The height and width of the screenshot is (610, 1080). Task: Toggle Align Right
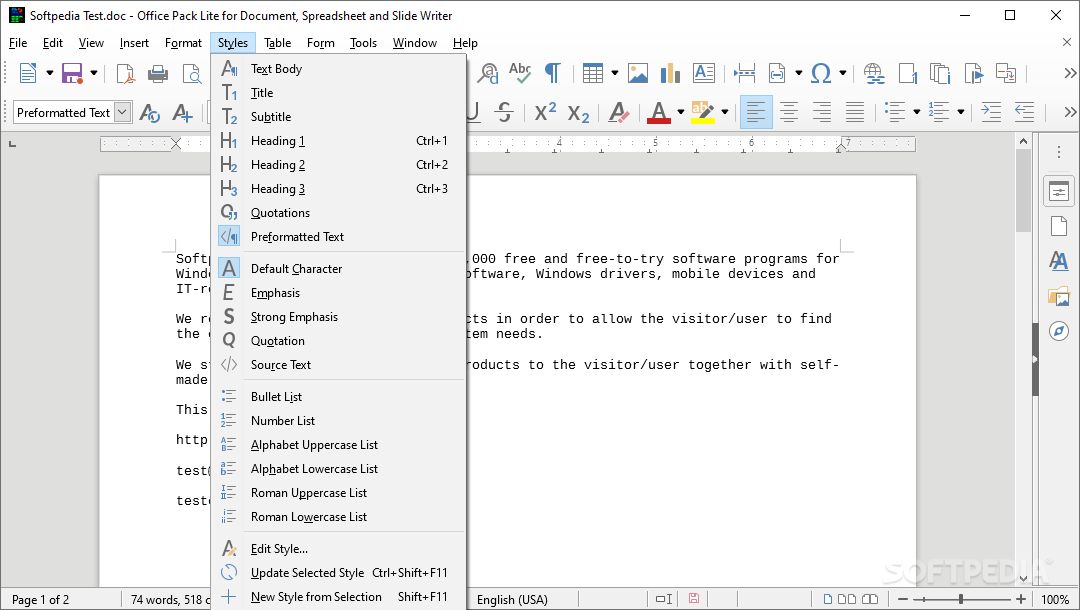(822, 112)
